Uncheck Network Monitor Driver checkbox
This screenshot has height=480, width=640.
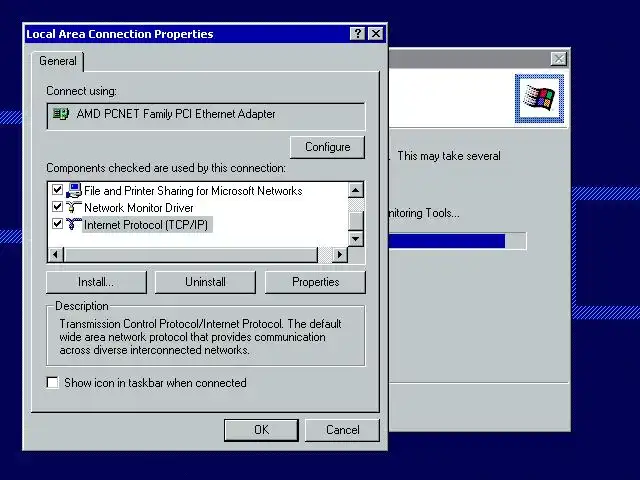click(57, 207)
